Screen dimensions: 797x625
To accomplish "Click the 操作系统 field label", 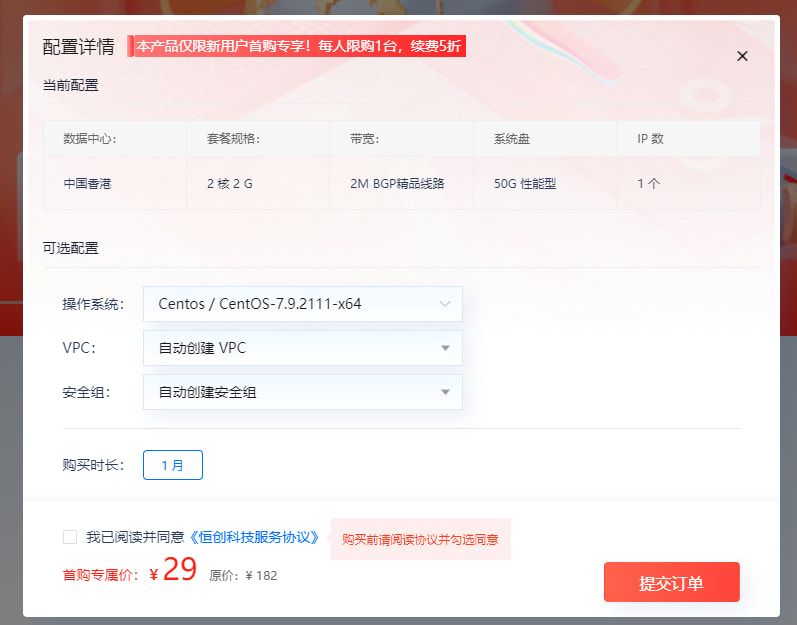I will (x=93, y=304).
